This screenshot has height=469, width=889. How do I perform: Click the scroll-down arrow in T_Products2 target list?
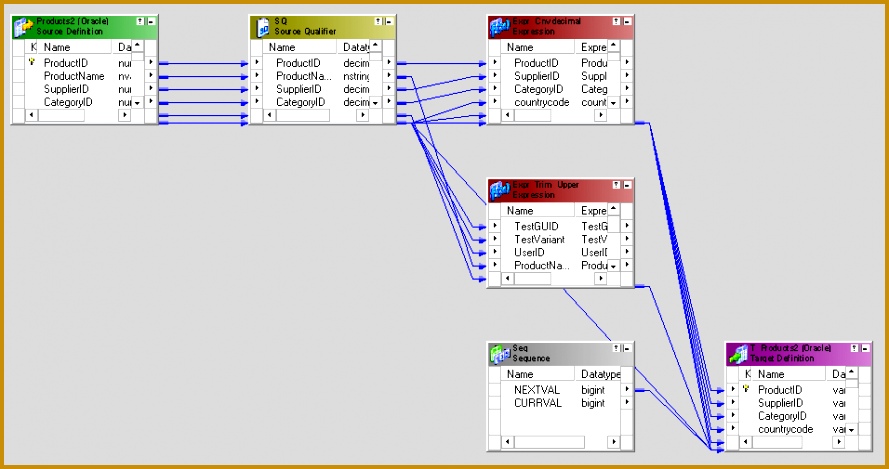(852, 429)
